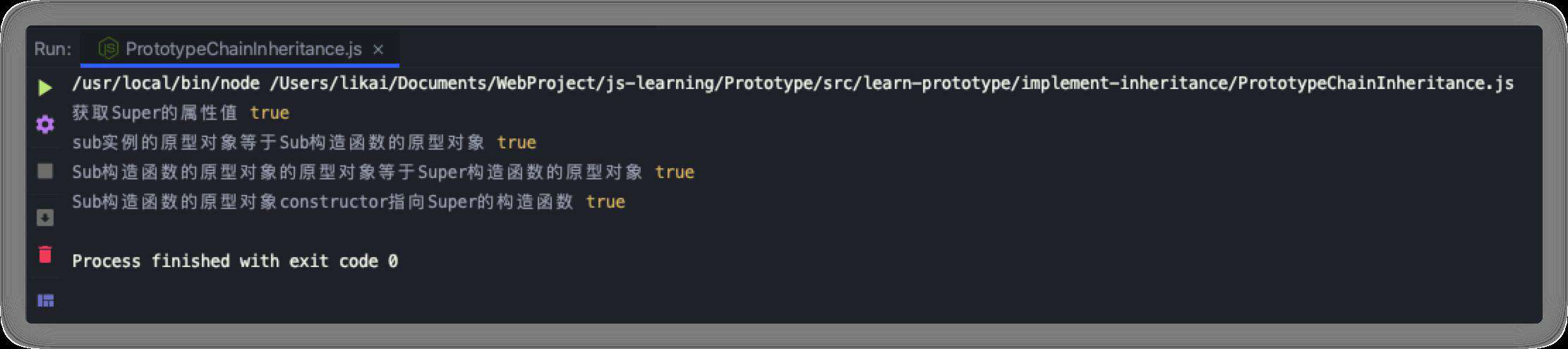The width and height of the screenshot is (1568, 349).
Task: Click the /usr/local/bin/node command text
Action: 166,83
